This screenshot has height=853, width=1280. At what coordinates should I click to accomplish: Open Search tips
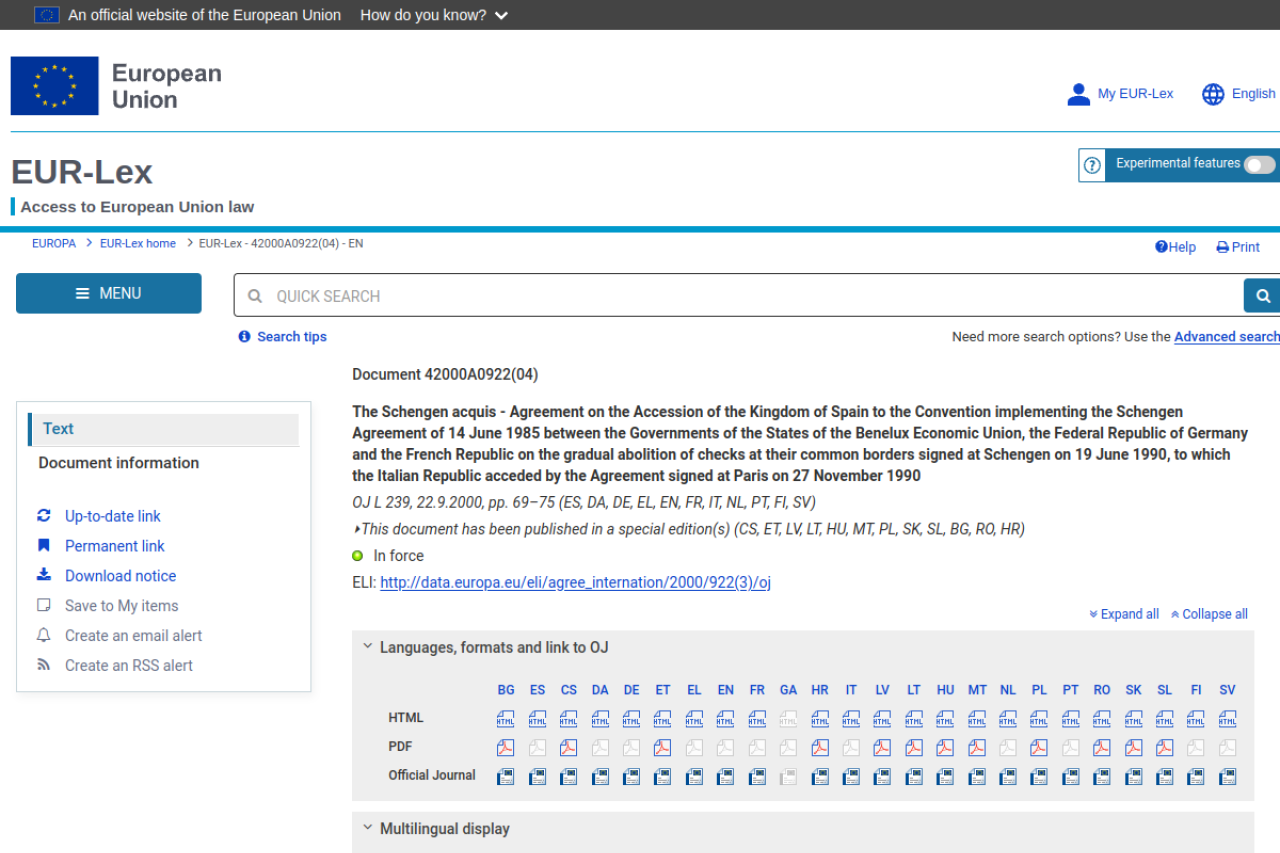(x=282, y=337)
